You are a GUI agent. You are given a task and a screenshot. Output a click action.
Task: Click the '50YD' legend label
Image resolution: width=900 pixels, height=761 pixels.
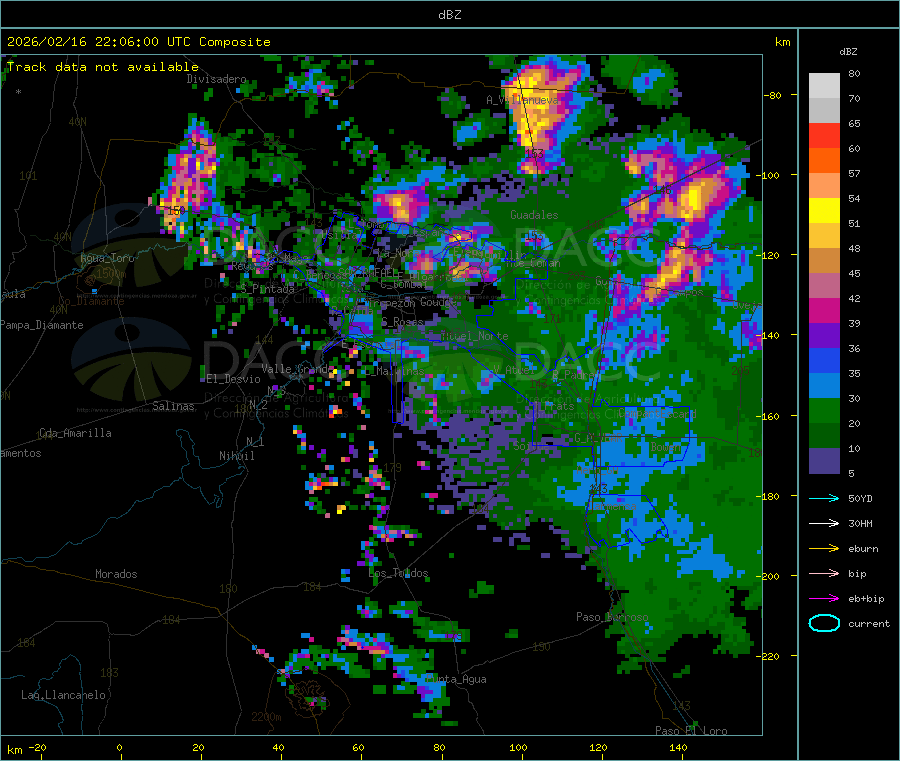click(860, 498)
